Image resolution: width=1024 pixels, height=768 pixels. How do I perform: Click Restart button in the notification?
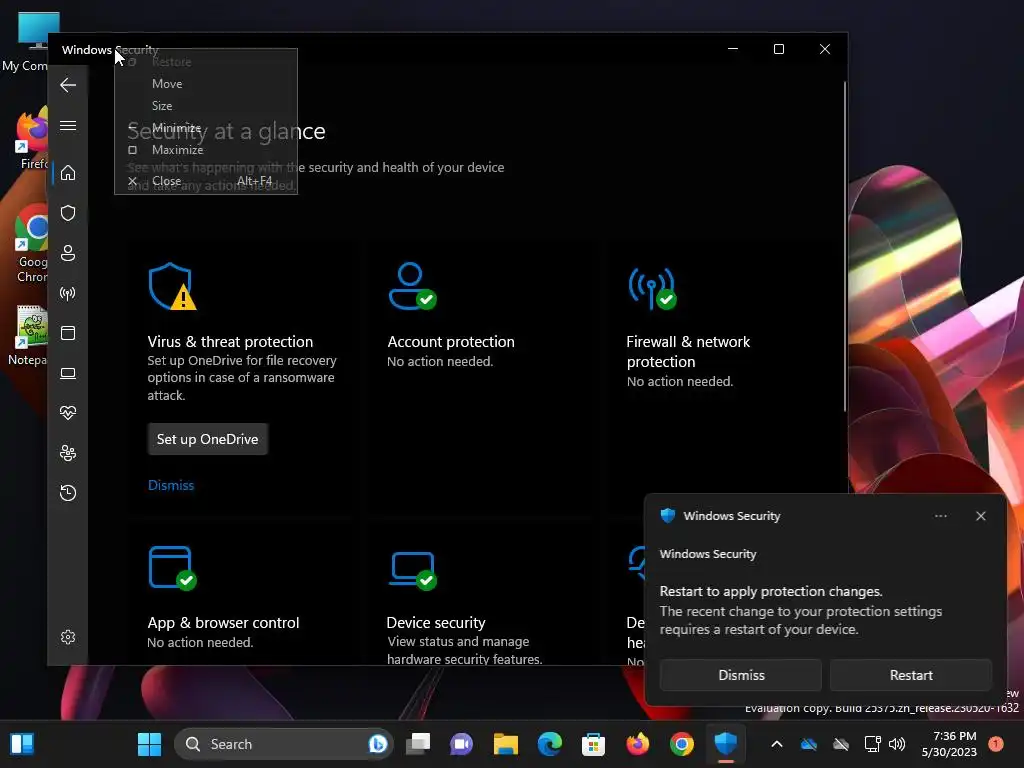(911, 675)
